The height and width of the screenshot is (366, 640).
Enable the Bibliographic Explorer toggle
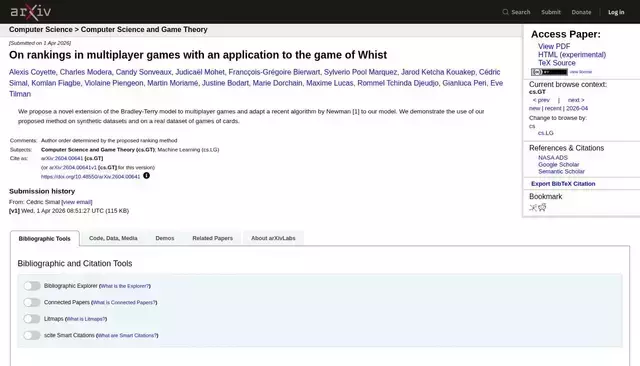coord(32,286)
